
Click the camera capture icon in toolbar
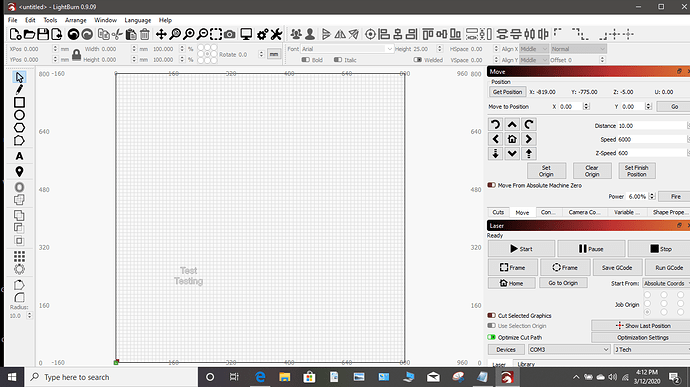point(229,34)
